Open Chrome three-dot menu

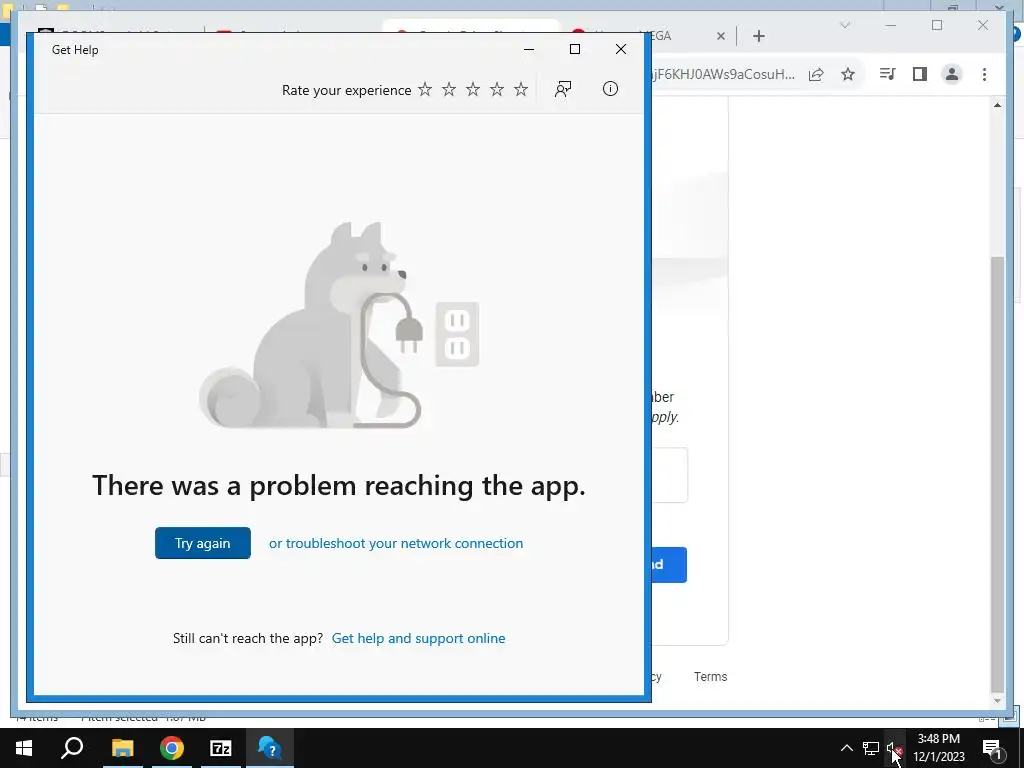tap(984, 74)
